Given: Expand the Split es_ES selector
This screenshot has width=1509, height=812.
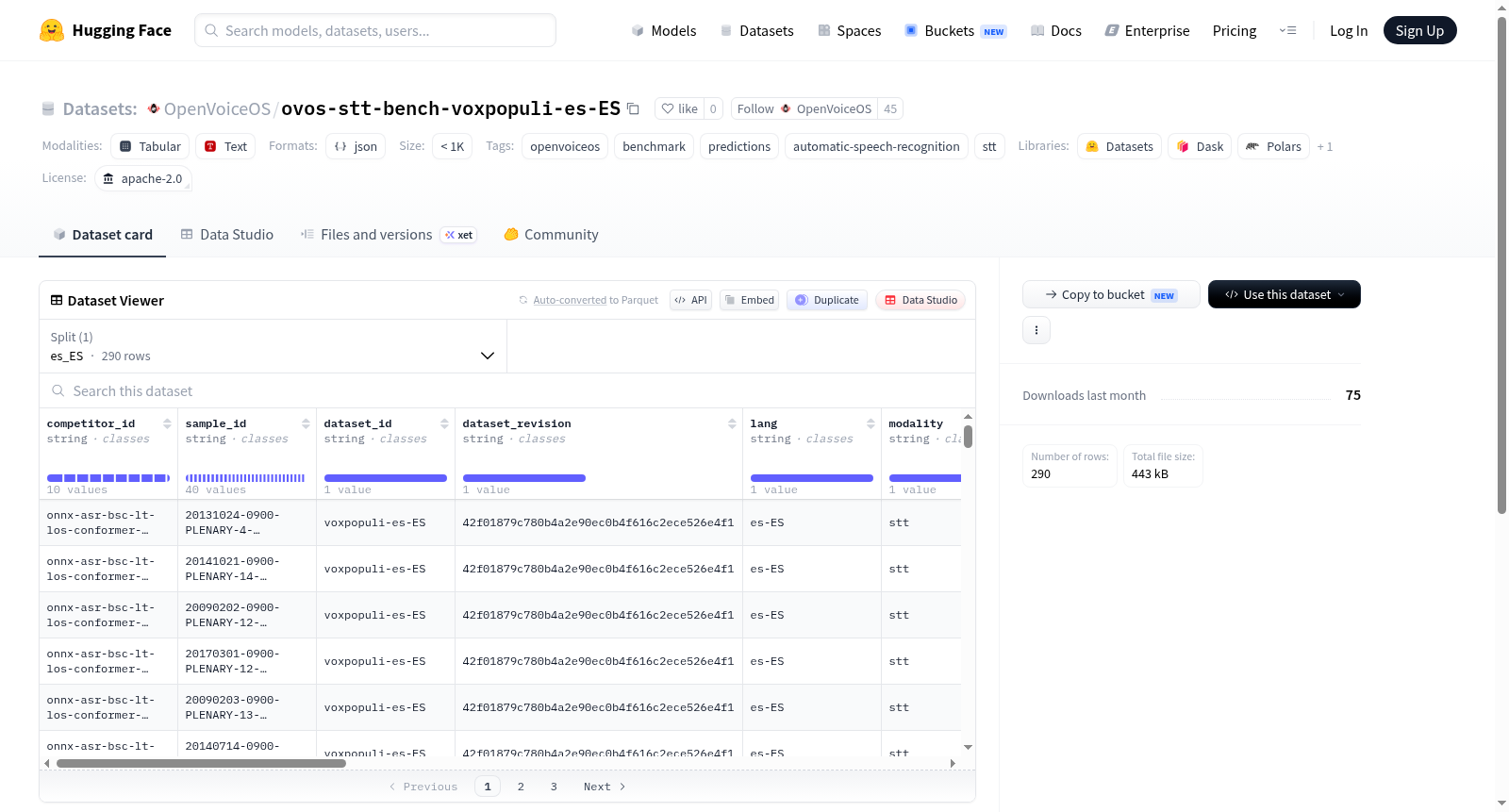Looking at the screenshot, I should click(273, 346).
